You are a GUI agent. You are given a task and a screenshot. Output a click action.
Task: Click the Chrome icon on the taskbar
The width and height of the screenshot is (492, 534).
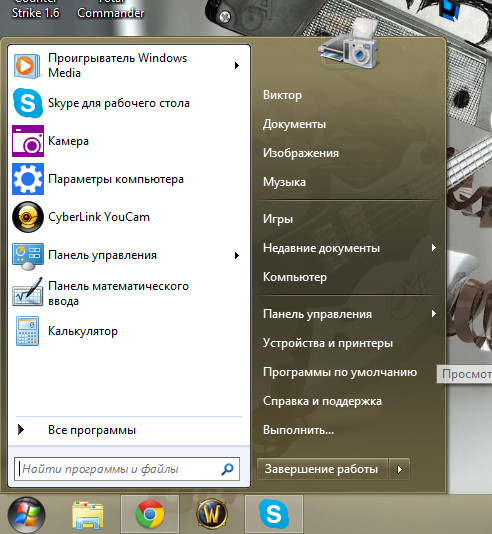click(149, 514)
